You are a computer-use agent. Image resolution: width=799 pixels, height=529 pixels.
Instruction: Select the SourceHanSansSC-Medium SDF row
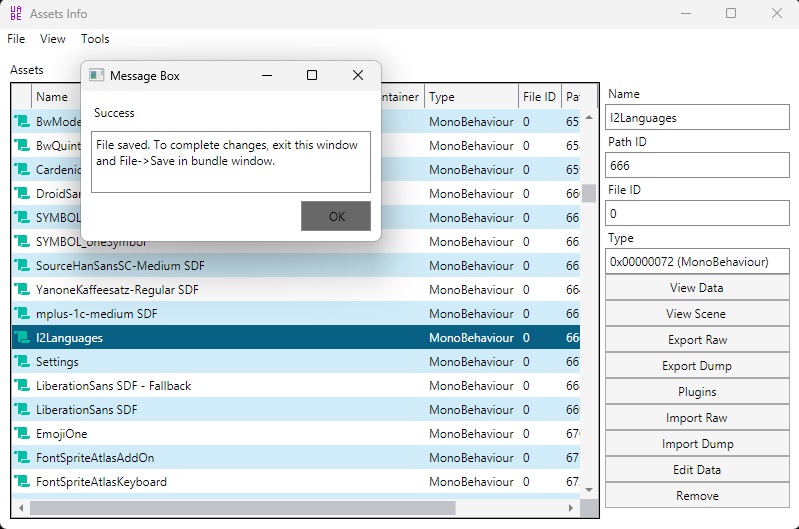tap(296, 266)
